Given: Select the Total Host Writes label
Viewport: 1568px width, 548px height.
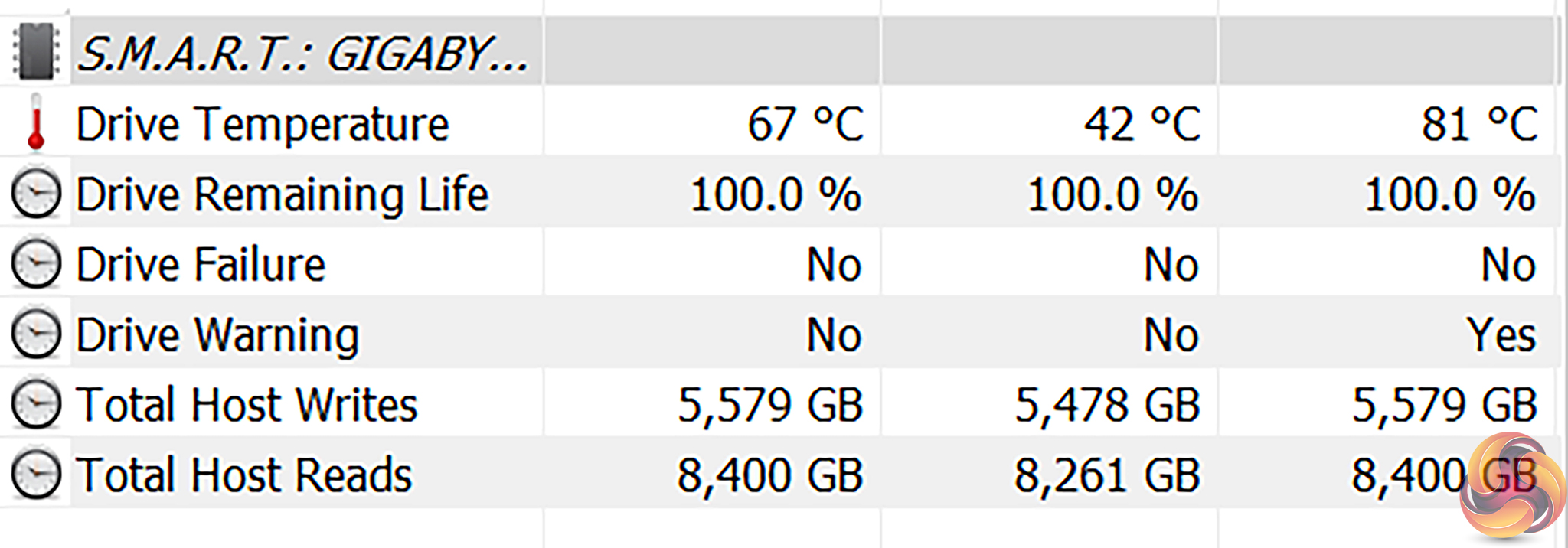Looking at the screenshot, I should pyautogui.click(x=247, y=405).
